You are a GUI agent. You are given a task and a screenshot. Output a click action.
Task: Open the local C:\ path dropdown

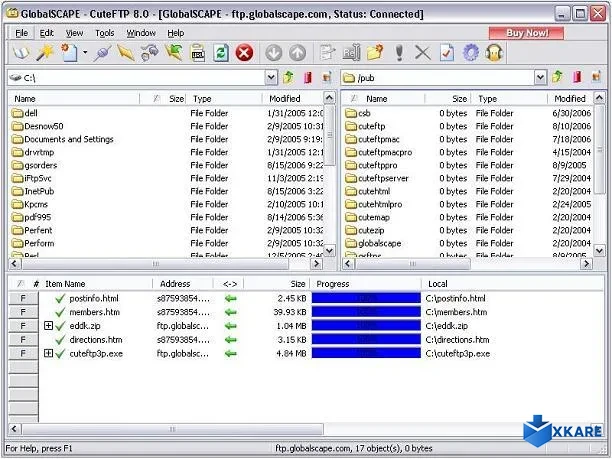click(x=271, y=78)
